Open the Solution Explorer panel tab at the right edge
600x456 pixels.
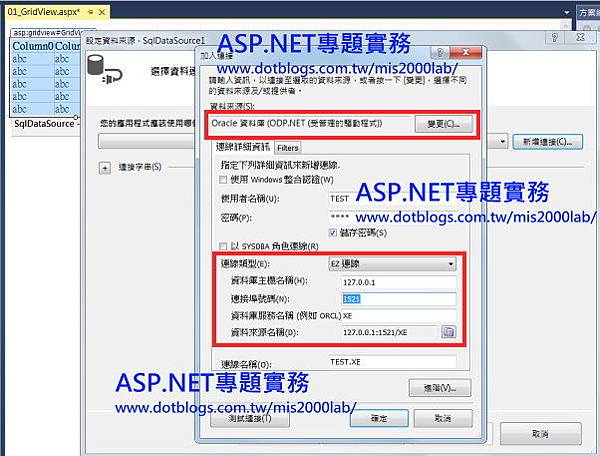589,13
